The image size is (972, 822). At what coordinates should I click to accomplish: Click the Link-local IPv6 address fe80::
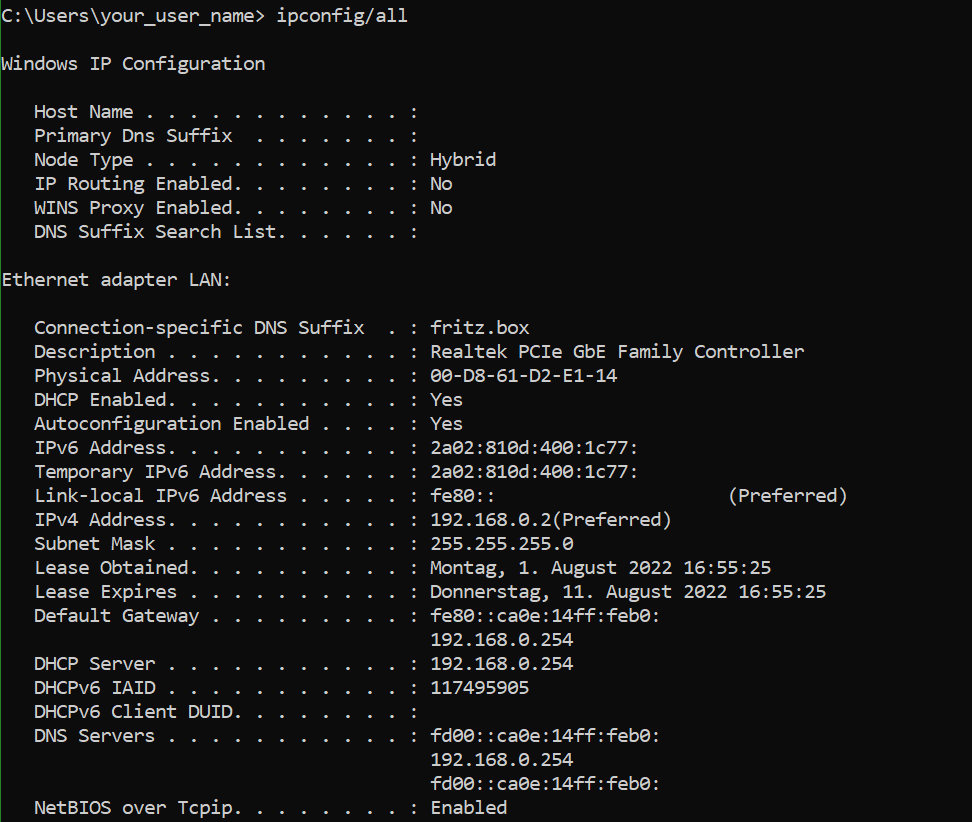click(462, 496)
